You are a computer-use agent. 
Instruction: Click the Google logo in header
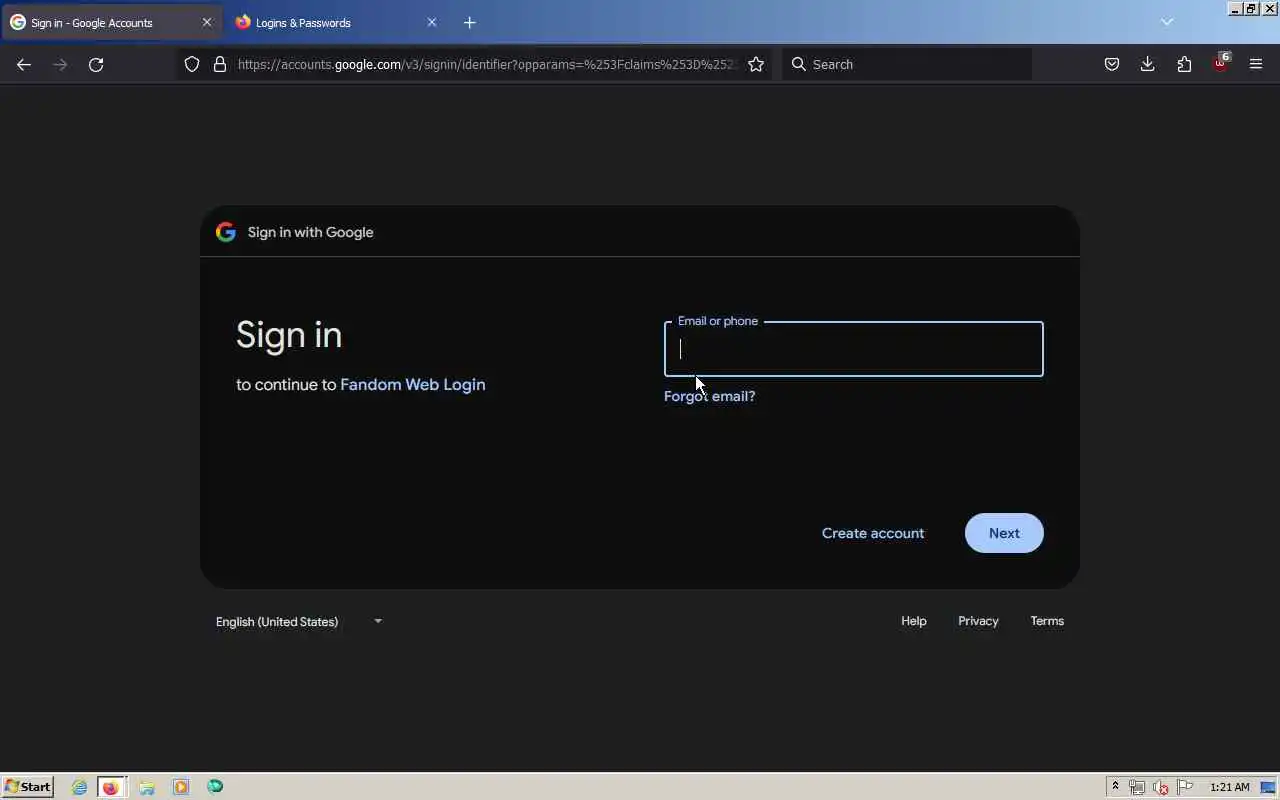pyautogui.click(x=226, y=232)
